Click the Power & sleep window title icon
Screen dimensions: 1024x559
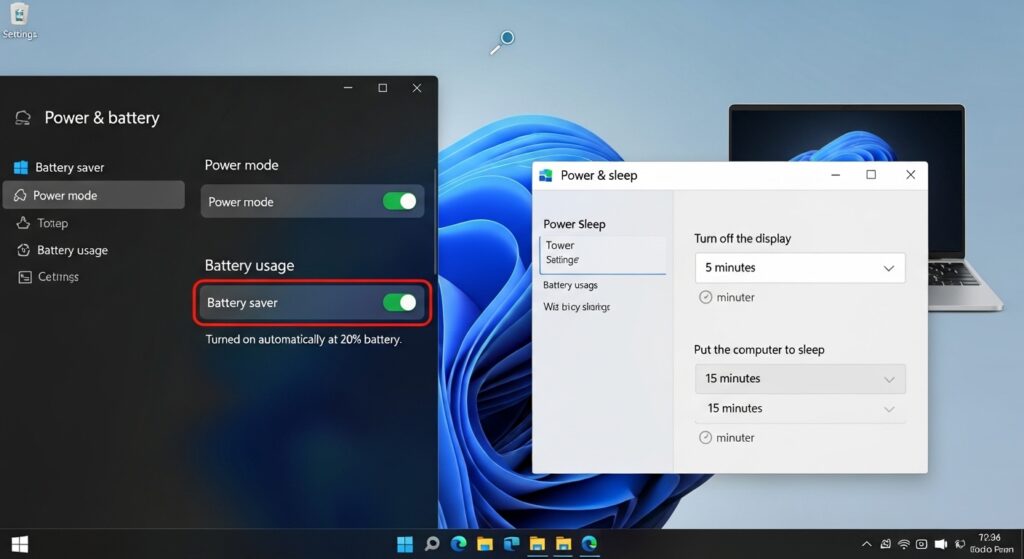(546, 175)
